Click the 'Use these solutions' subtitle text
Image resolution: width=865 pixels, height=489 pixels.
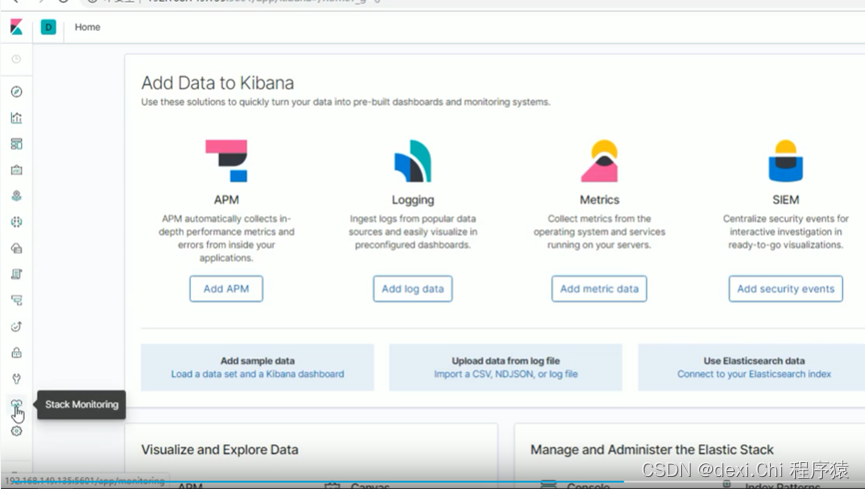(x=346, y=102)
